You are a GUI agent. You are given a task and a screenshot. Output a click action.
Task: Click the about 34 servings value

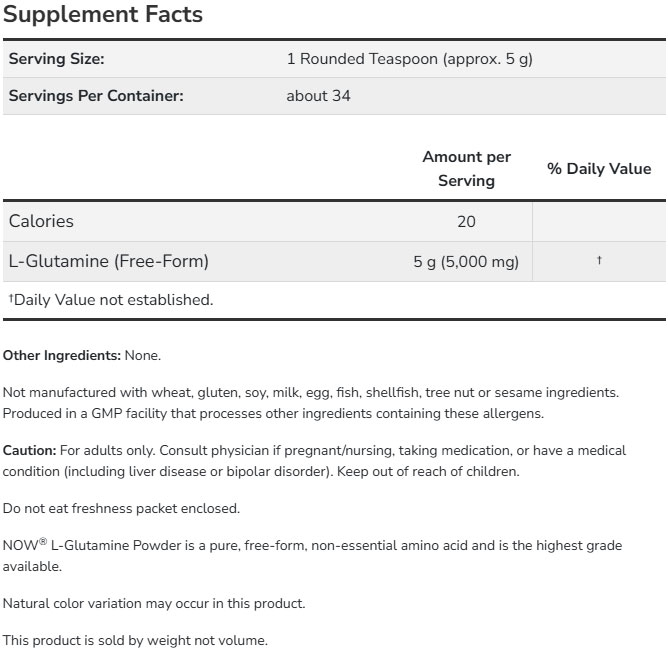(318, 96)
